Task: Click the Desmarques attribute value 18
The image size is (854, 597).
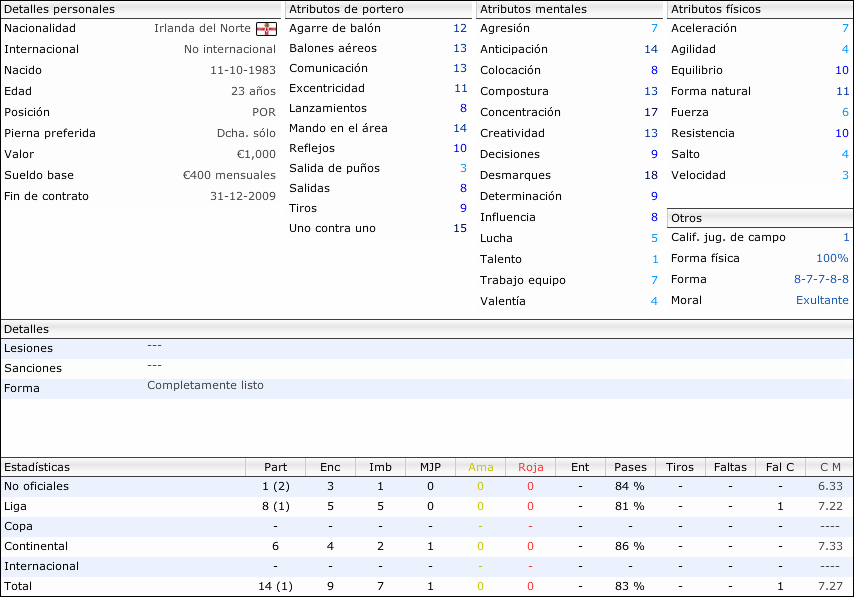Action: pos(651,175)
